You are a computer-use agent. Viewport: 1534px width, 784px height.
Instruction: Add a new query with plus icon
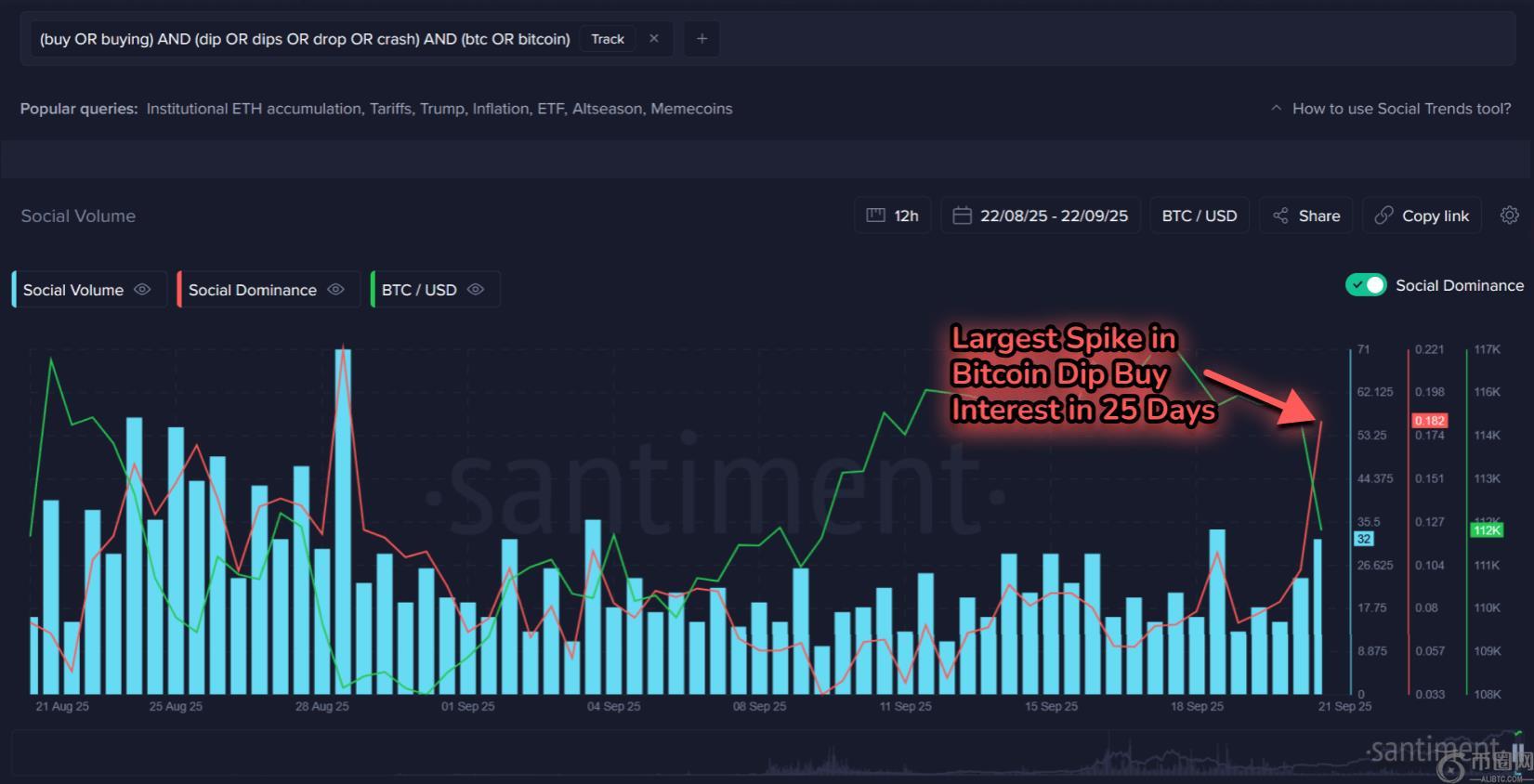(x=701, y=39)
